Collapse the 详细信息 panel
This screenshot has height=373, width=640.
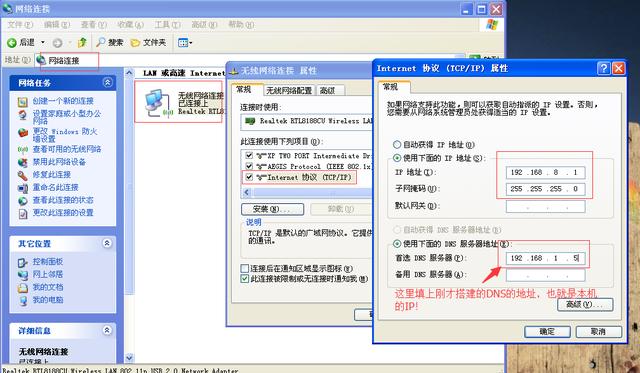(107, 330)
